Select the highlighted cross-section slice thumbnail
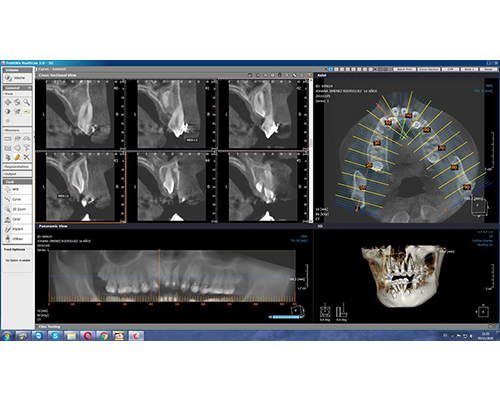The image size is (500, 397). point(81,187)
